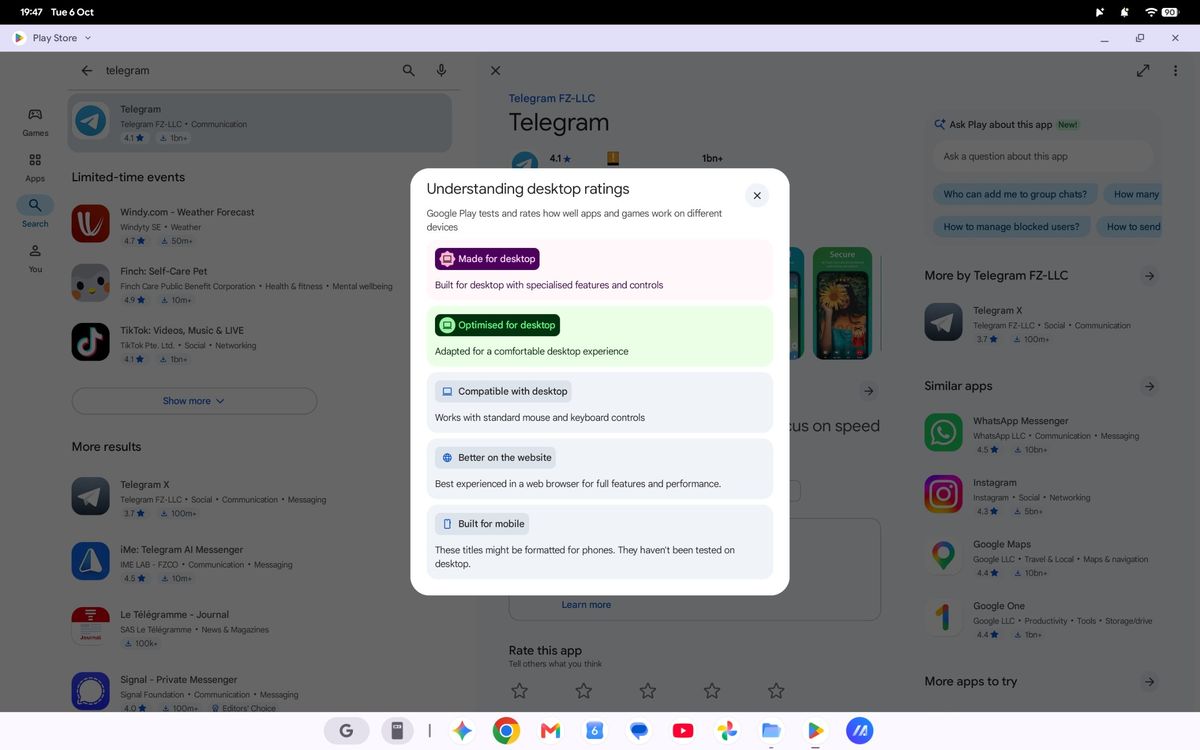The image size is (1200, 750).
Task: Type in Ask a question about this app
Action: click(x=1042, y=157)
